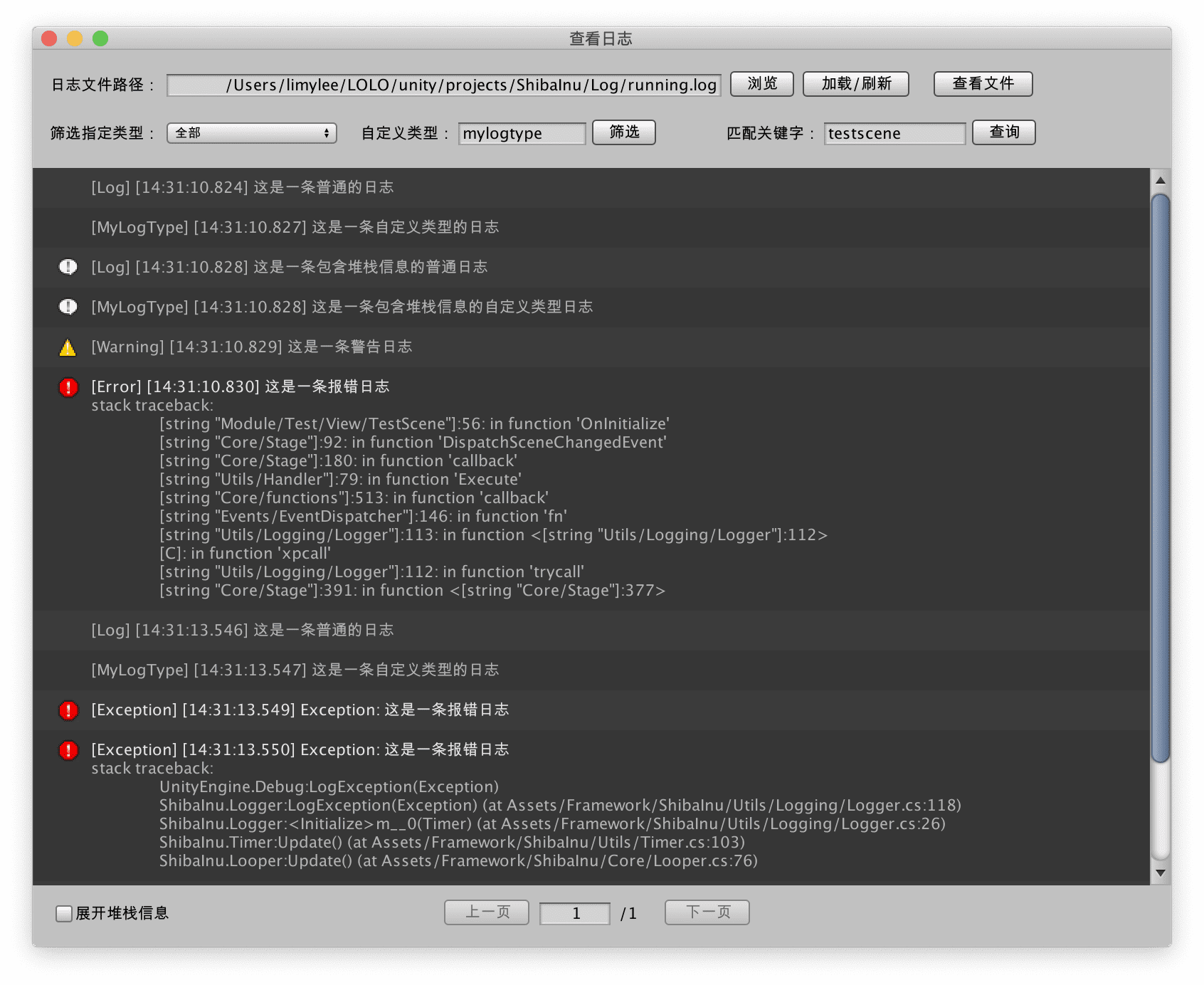Click the 加载/刷新 reload button
The image size is (1204, 985).
856,84
